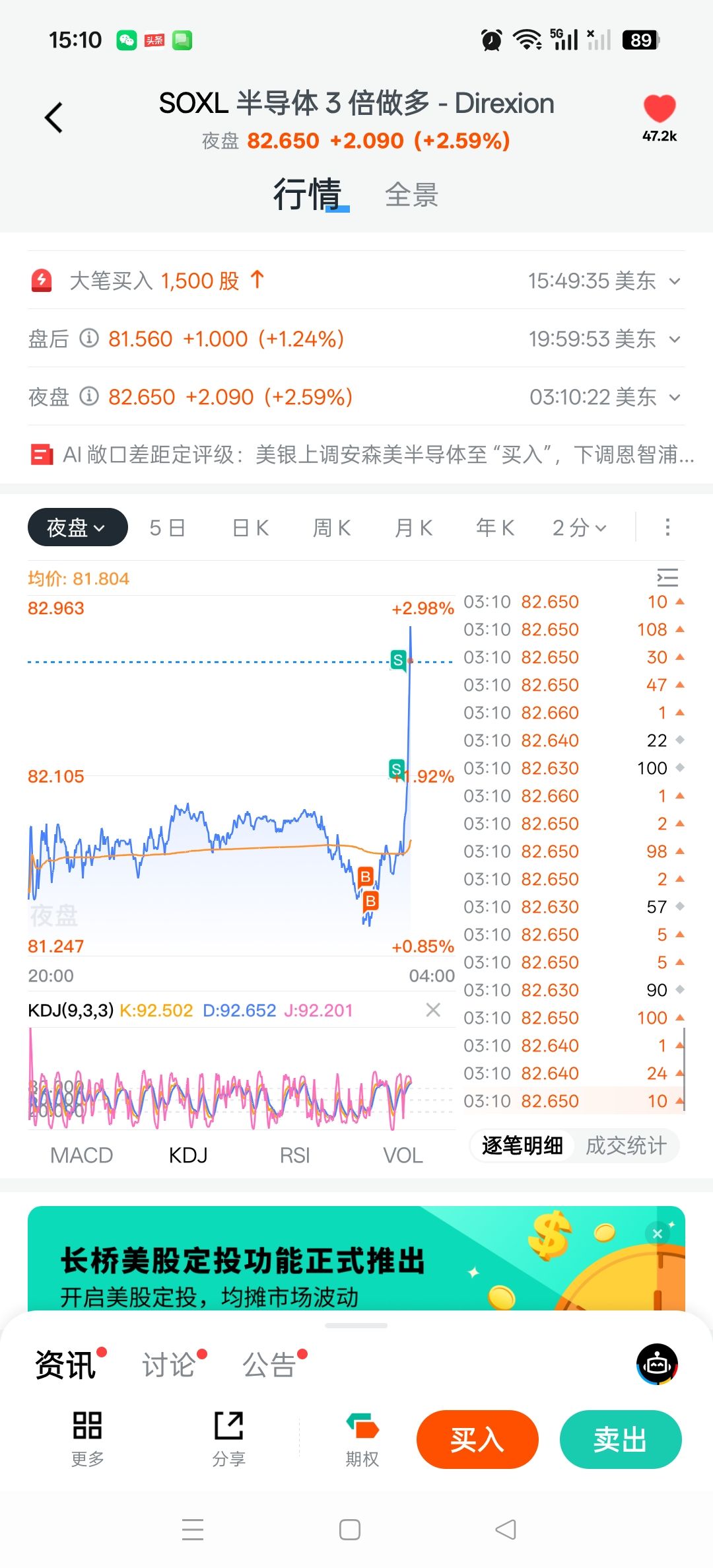Tap the alarm clock status icon
713x1568 pixels.
pyautogui.click(x=491, y=40)
